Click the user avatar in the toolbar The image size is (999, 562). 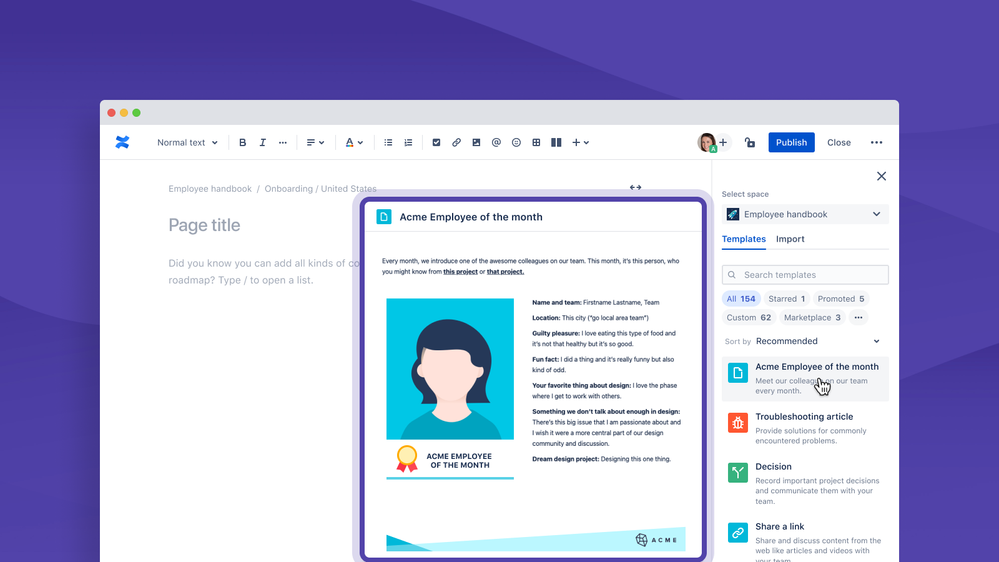[707, 143]
